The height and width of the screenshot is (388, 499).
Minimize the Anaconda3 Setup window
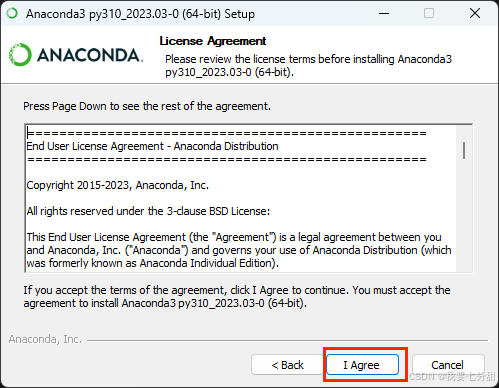coord(384,14)
